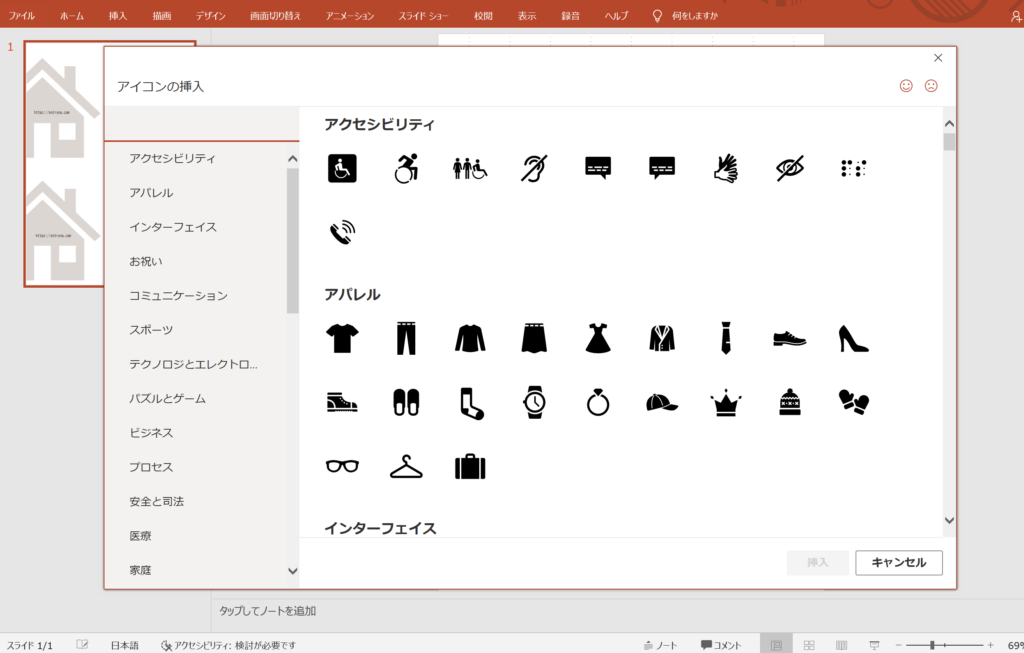Pick the crown icon
The image size is (1024, 653).
point(725,403)
